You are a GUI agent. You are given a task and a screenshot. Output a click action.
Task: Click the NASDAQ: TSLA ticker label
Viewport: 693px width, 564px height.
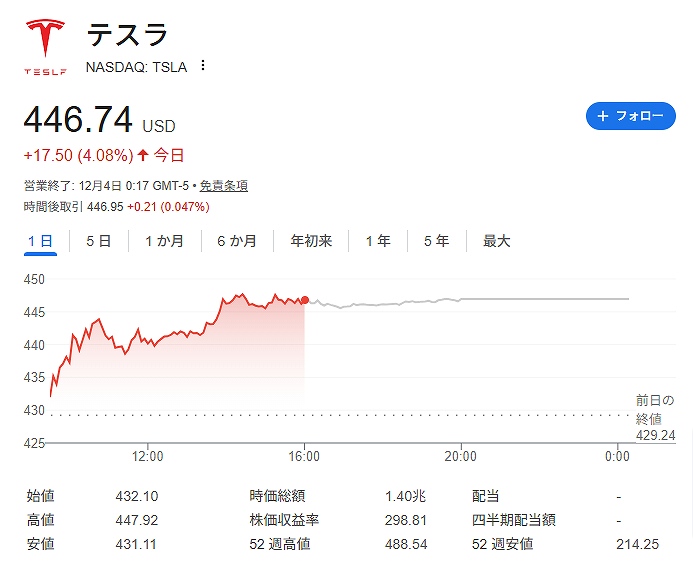[137, 67]
